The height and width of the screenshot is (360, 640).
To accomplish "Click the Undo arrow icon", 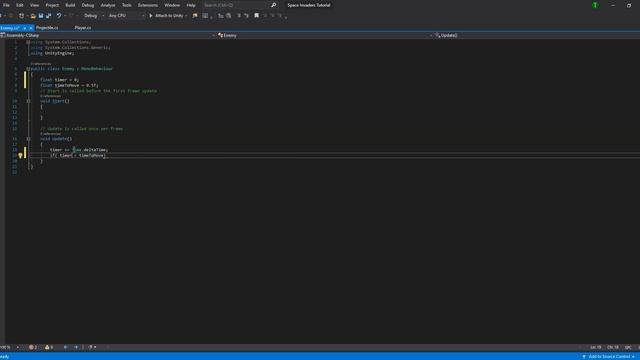I will click(59, 16).
